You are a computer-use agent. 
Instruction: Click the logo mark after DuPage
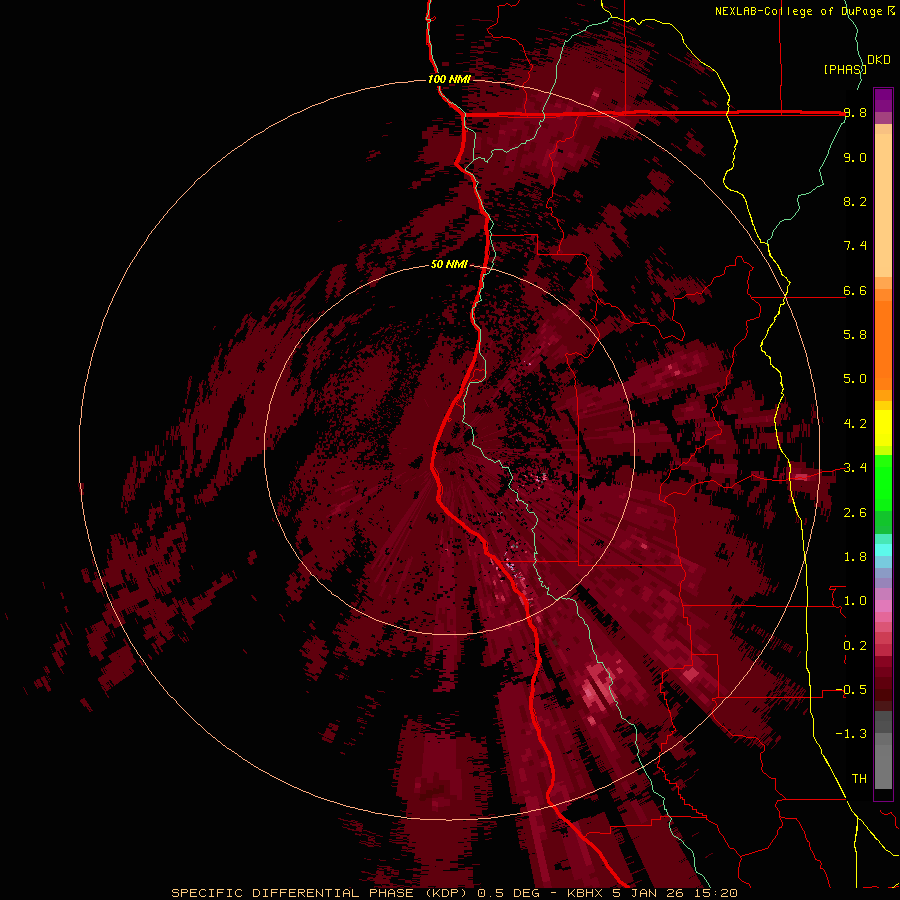click(x=891, y=11)
